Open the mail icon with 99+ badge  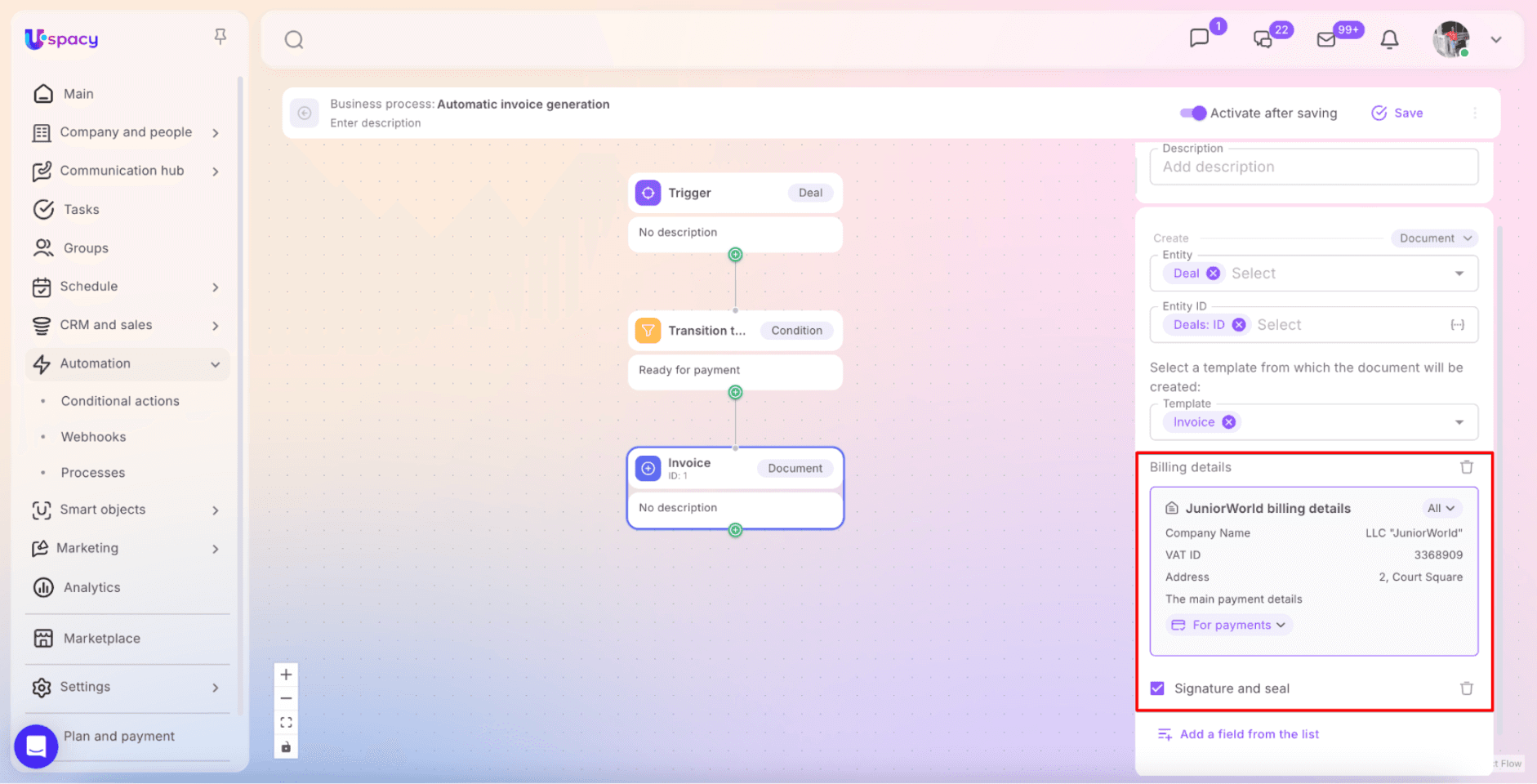(1326, 39)
